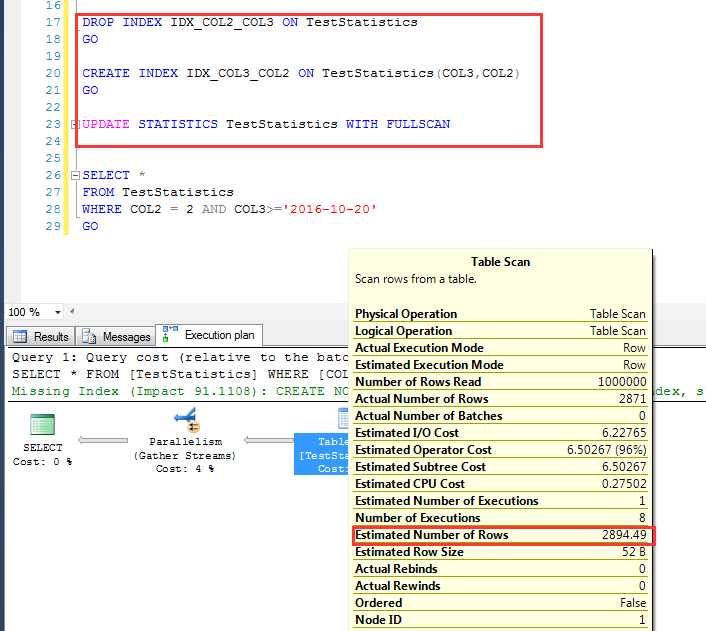Click the Results tab grid icon

[20, 336]
